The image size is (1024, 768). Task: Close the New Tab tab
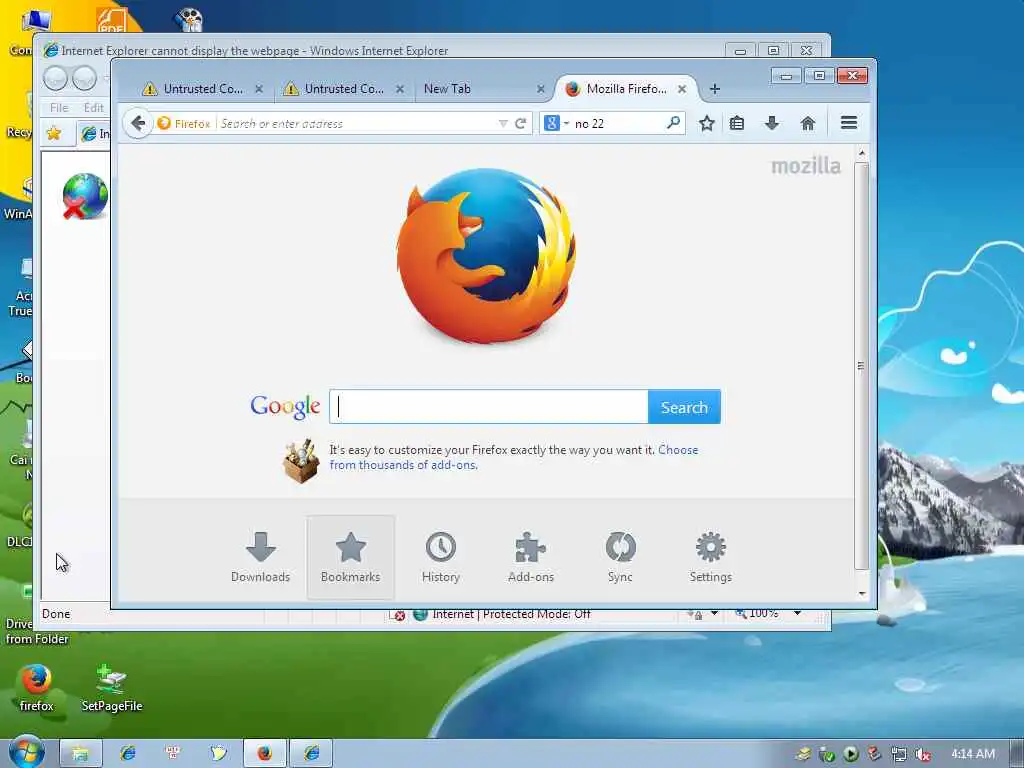(x=541, y=89)
